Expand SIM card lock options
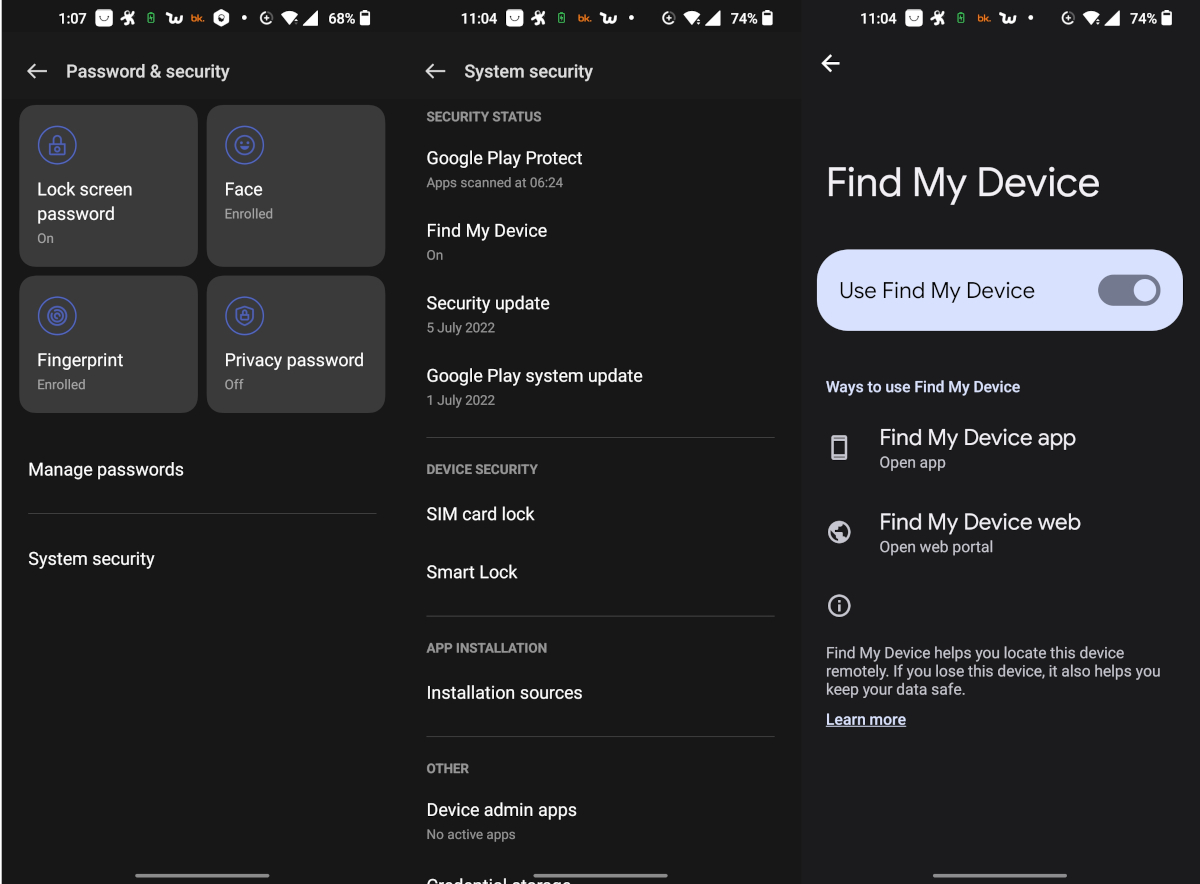Image resolution: width=1200 pixels, height=884 pixels. pos(481,513)
